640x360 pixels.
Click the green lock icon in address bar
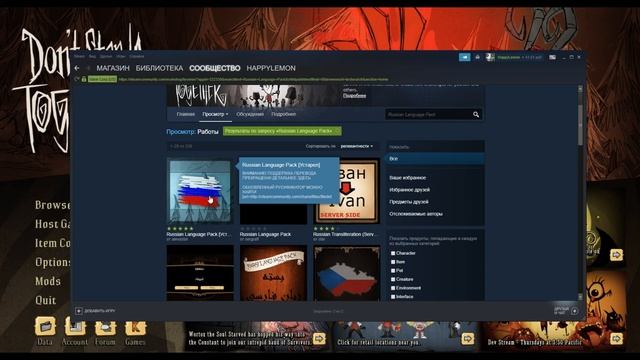tap(84, 79)
